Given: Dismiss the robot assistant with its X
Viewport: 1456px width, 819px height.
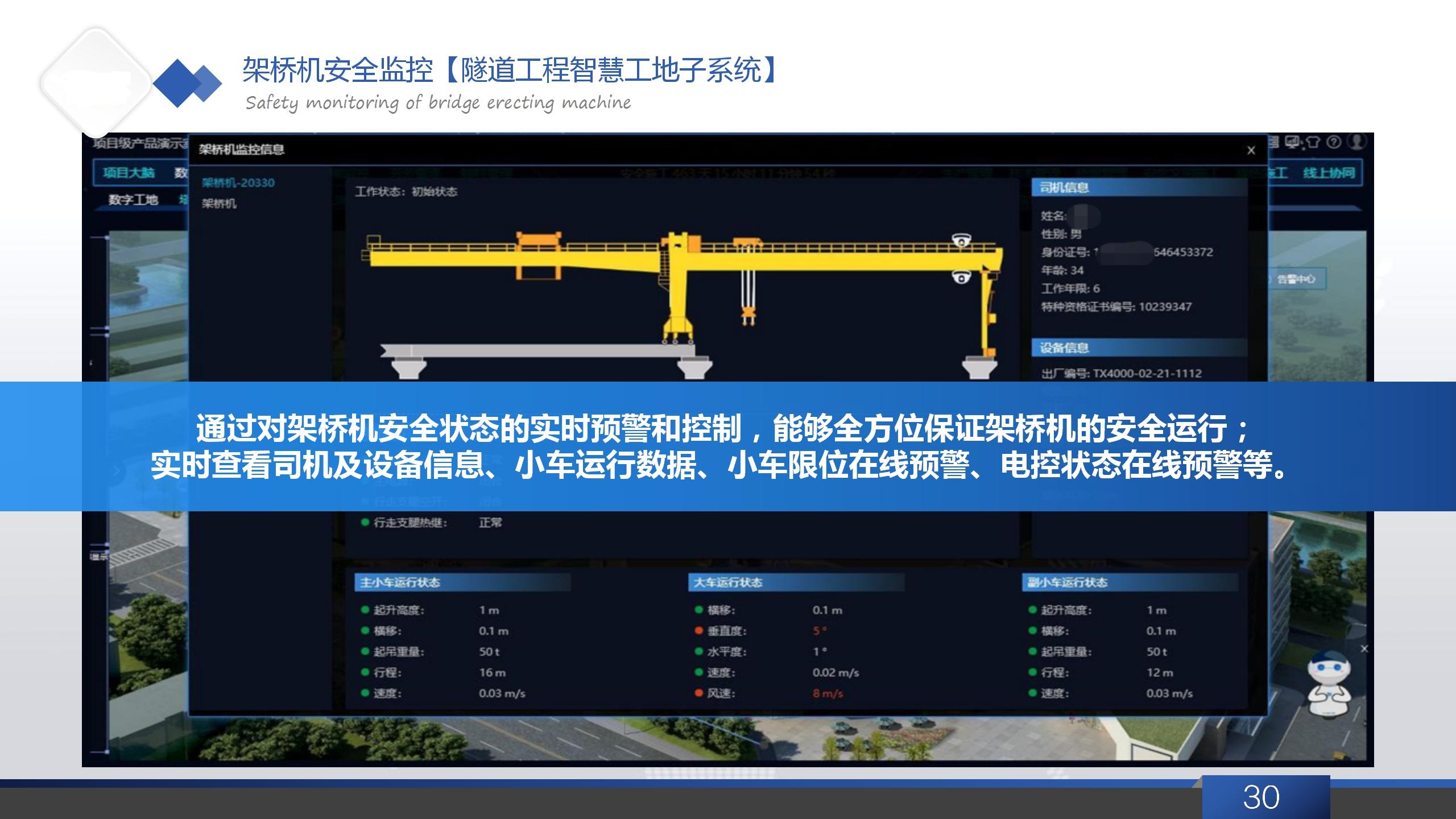Looking at the screenshot, I should coord(1364,648).
